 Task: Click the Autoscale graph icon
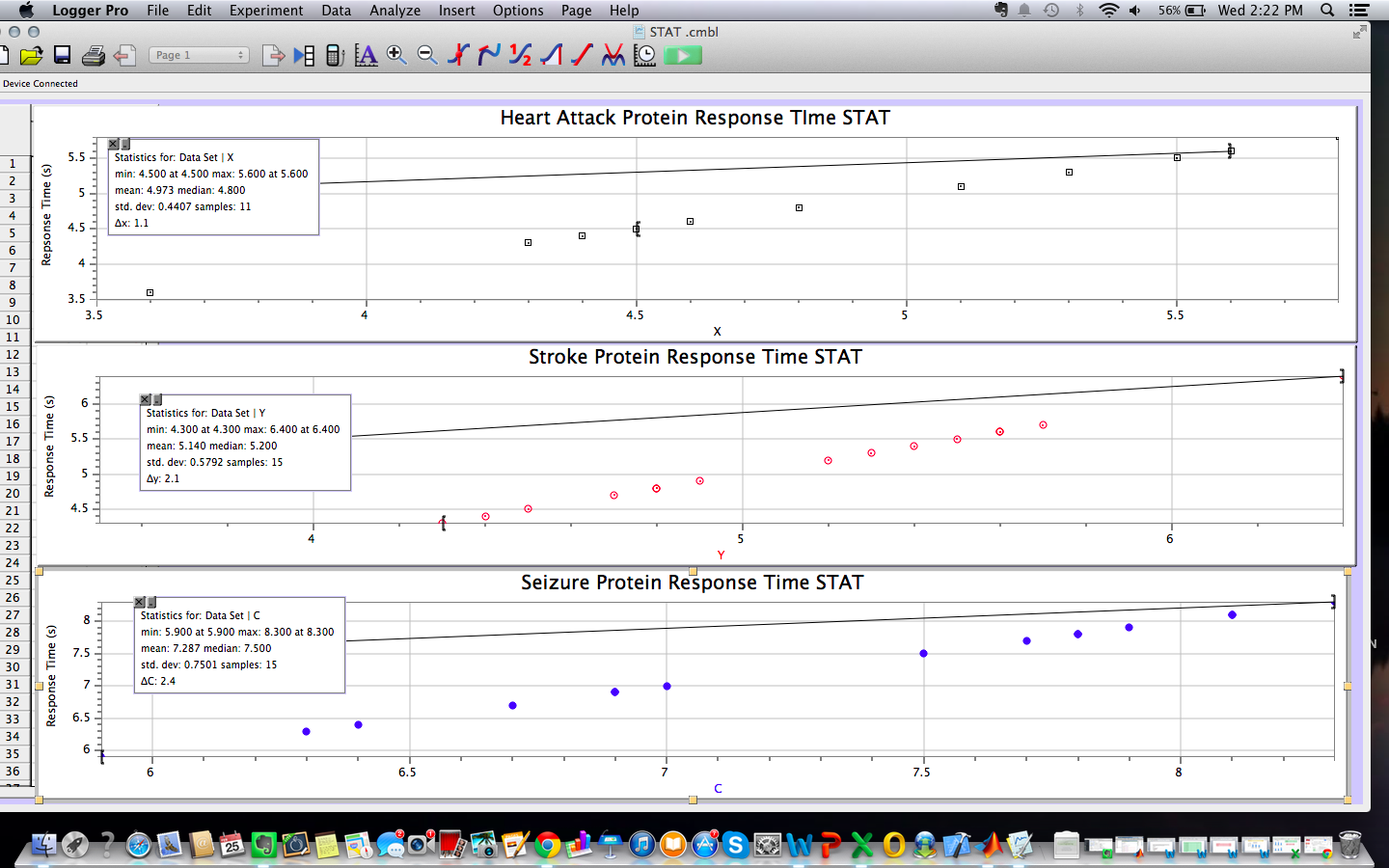click(366, 56)
